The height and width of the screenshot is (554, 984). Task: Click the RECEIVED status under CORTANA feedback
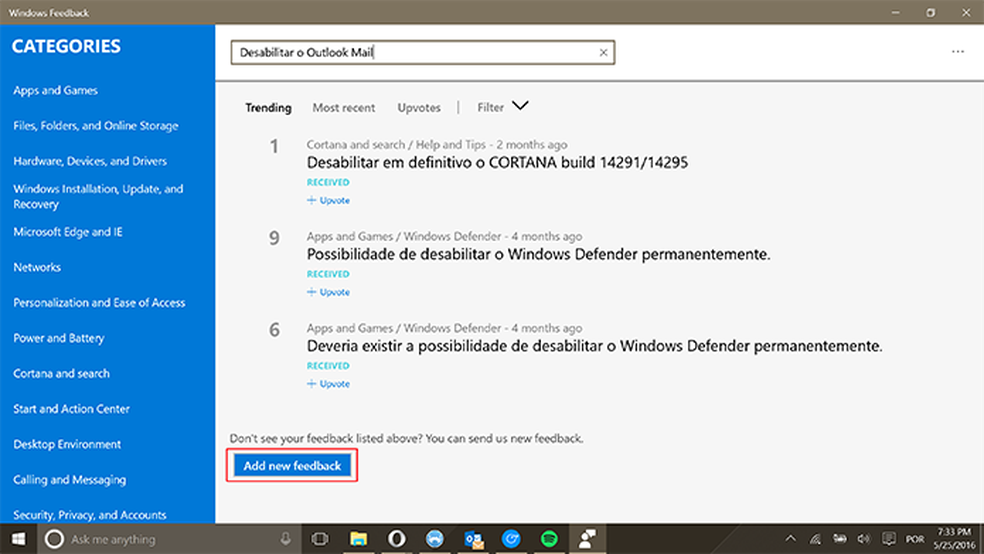click(328, 183)
